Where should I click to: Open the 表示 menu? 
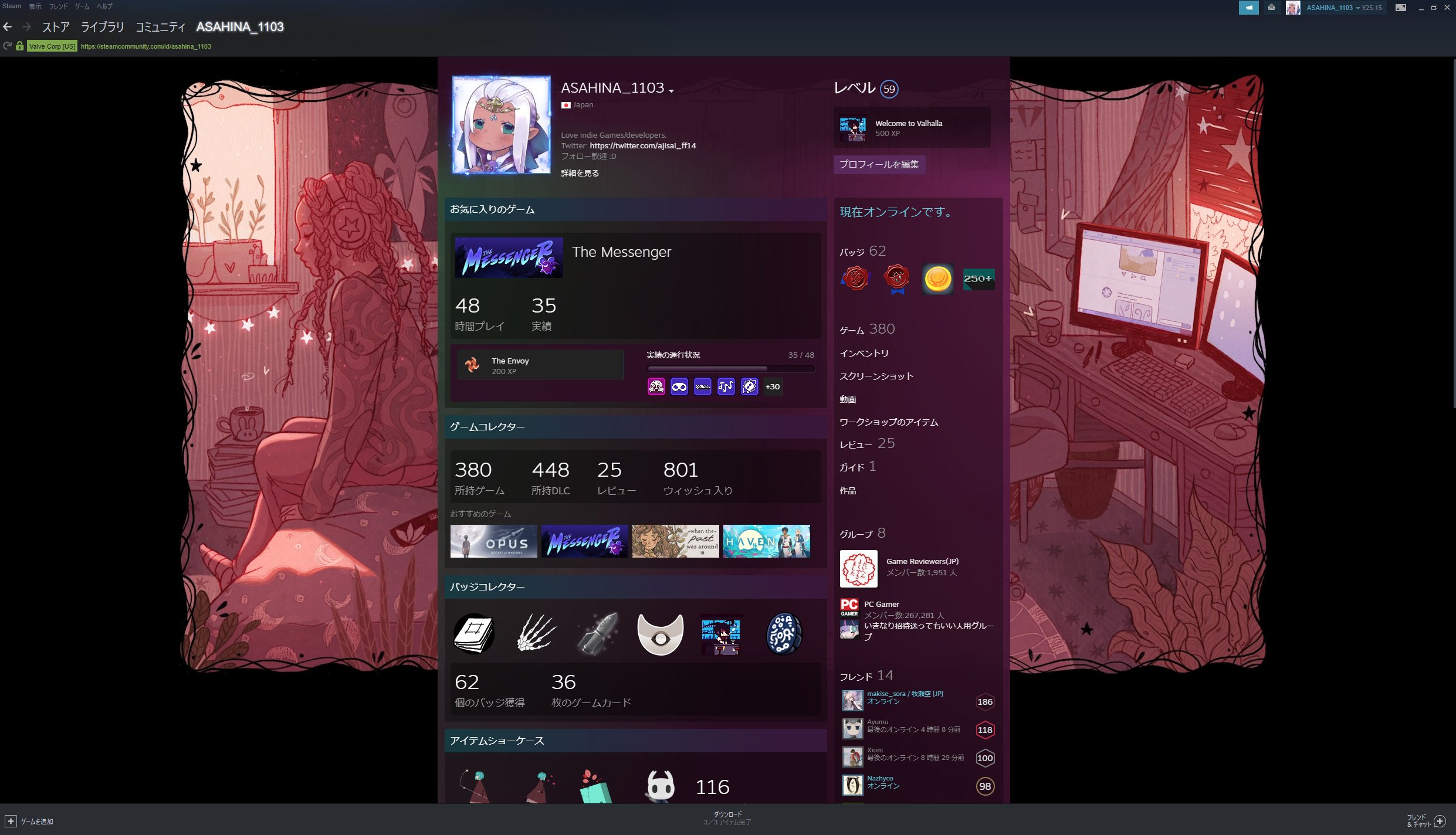(x=35, y=6)
